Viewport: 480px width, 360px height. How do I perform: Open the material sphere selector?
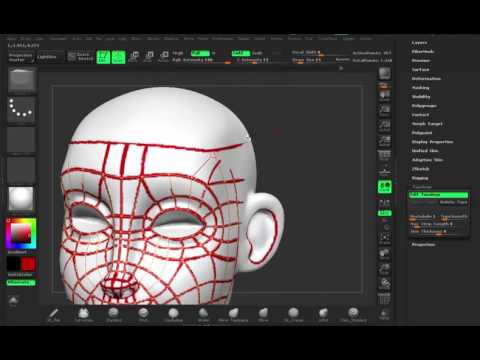pos(21,199)
